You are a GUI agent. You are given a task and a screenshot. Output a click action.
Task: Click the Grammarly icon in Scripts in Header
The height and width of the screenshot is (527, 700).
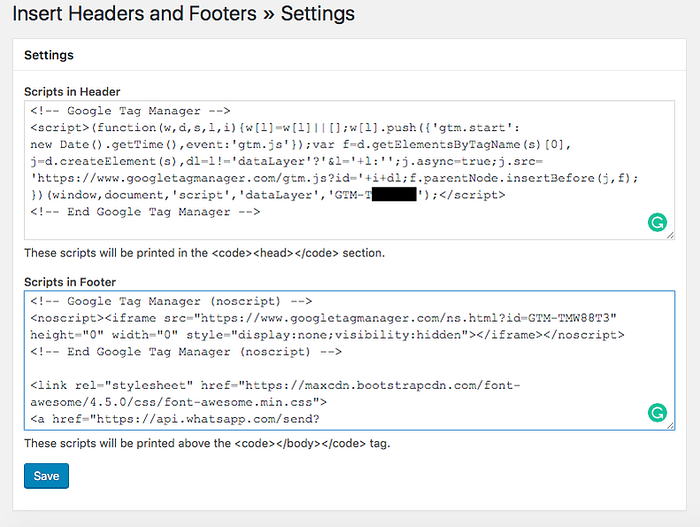click(657, 222)
